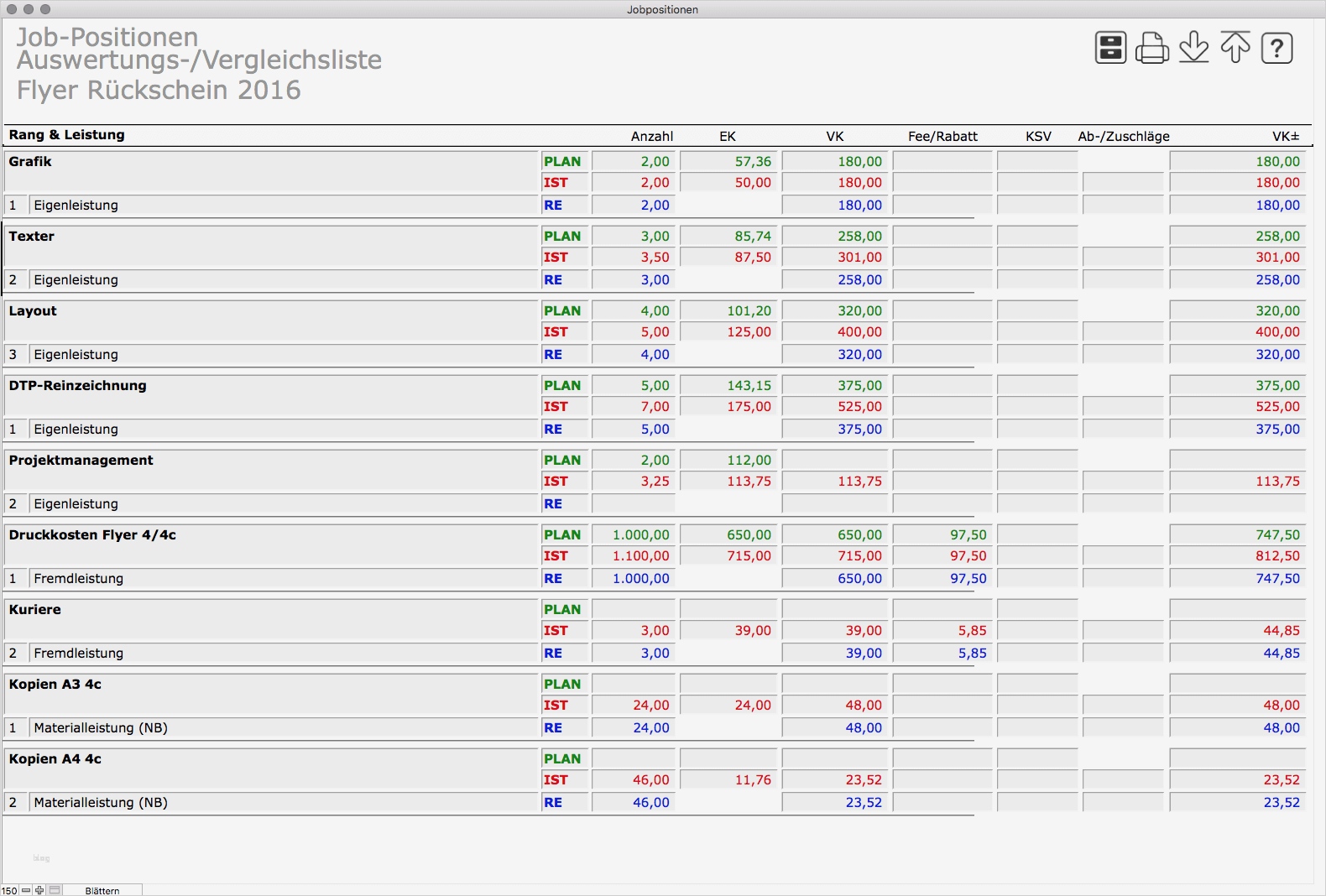Click the Druckkosten PLAN Fee/Rabatt value 97,50
The width and height of the screenshot is (1326, 896).
[942, 534]
